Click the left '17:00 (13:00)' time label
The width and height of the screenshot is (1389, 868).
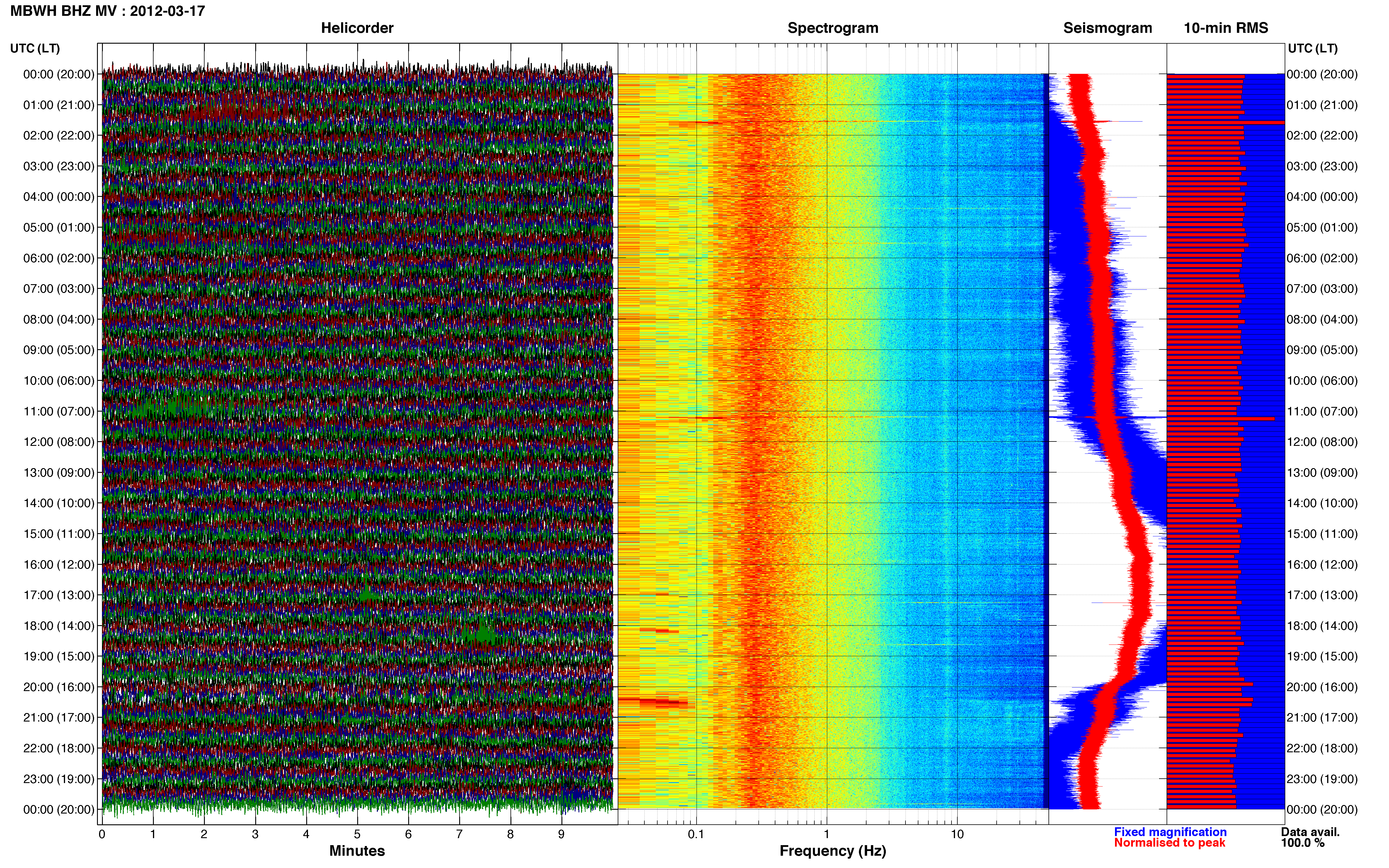[59, 595]
